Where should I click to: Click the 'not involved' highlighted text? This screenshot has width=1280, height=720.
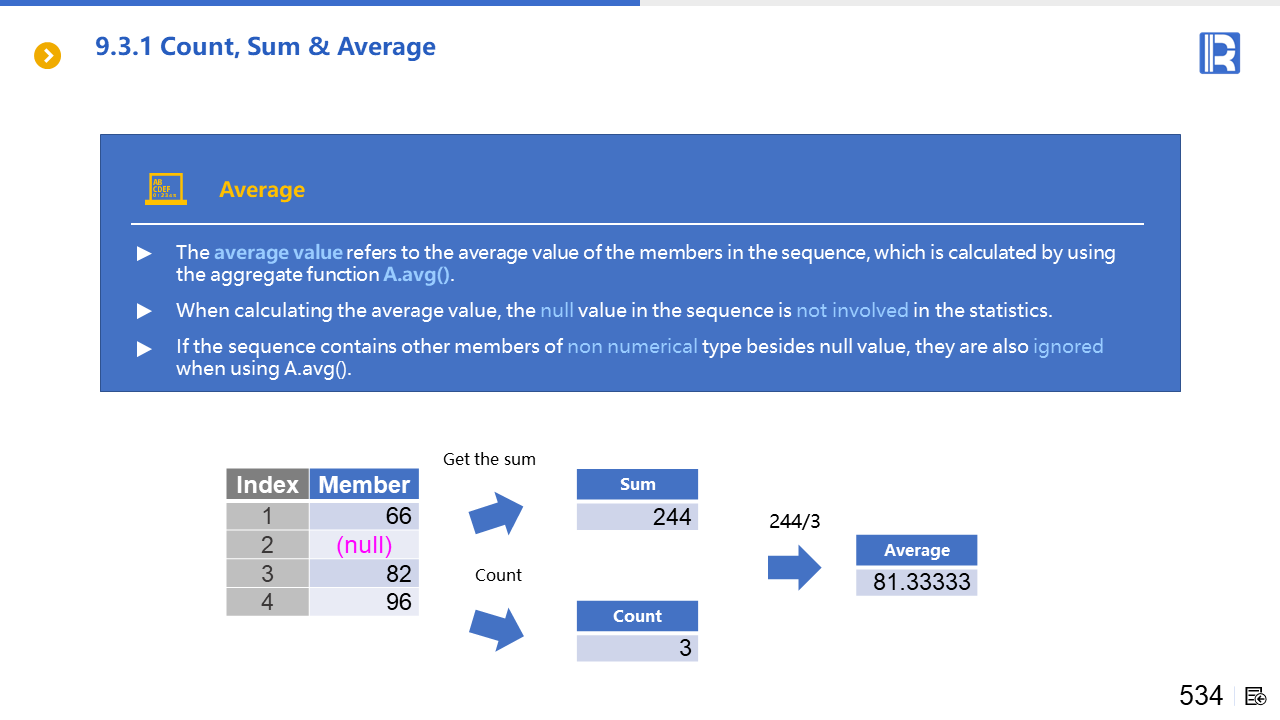(852, 310)
